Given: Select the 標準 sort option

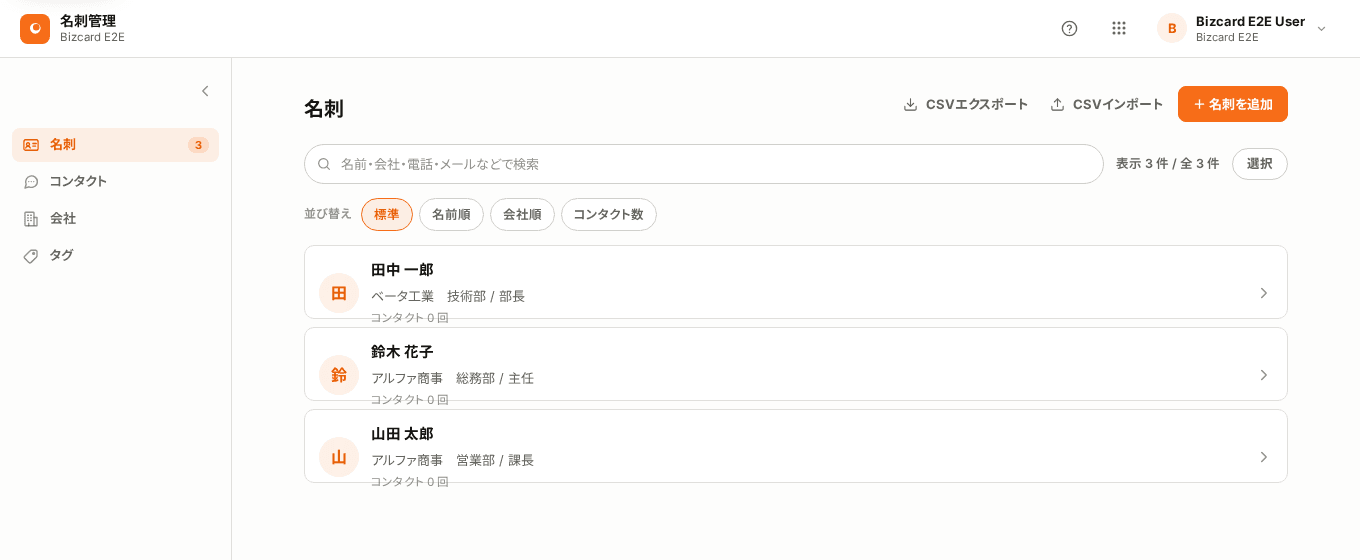Looking at the screenshot, I should 387,214.
